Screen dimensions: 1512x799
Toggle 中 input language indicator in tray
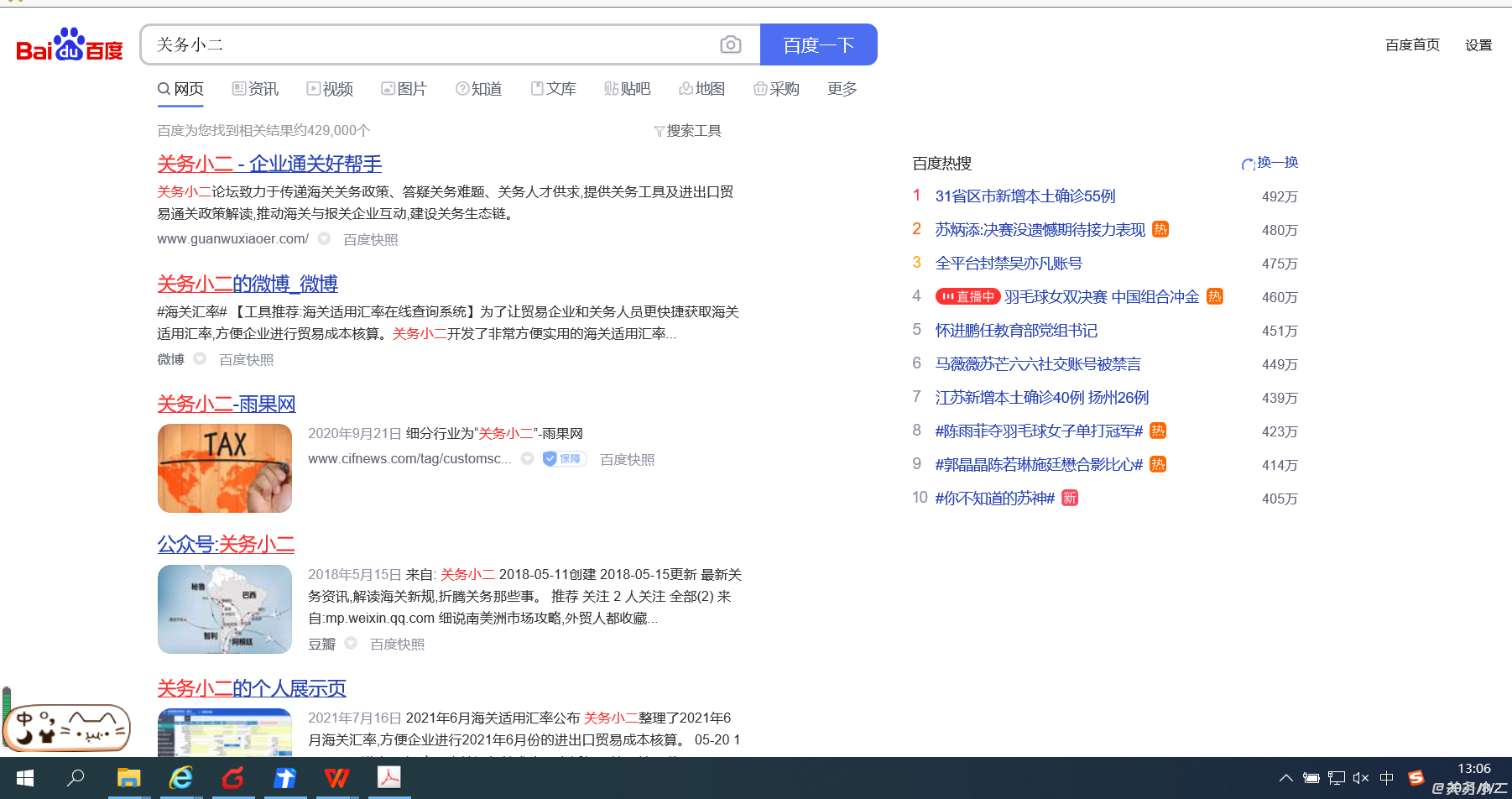click(x=1387, y=778)
